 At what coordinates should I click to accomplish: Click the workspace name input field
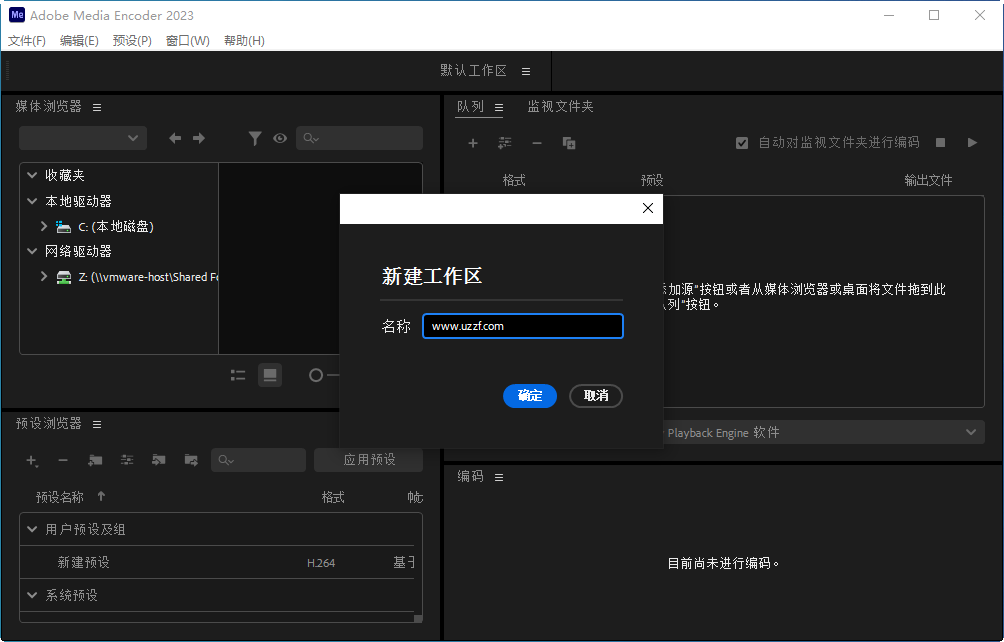(522, 326)
